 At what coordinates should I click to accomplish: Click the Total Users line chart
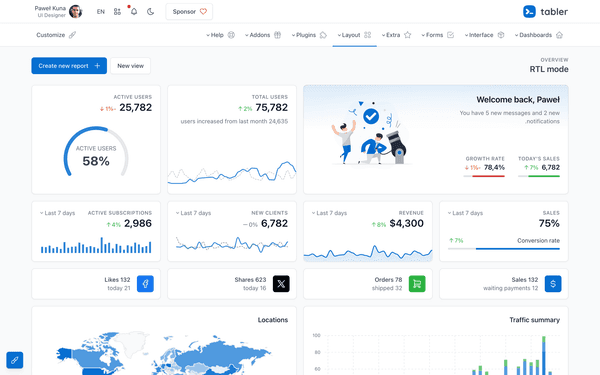point(232,173)
